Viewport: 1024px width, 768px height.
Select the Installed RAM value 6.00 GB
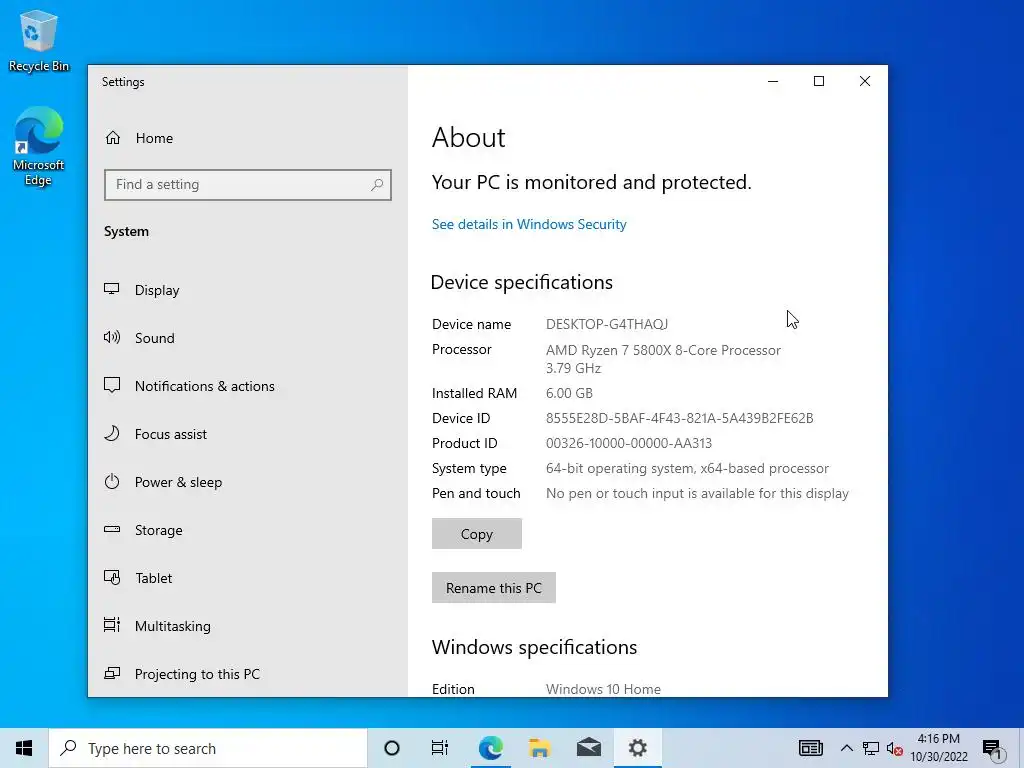point(569,393)
